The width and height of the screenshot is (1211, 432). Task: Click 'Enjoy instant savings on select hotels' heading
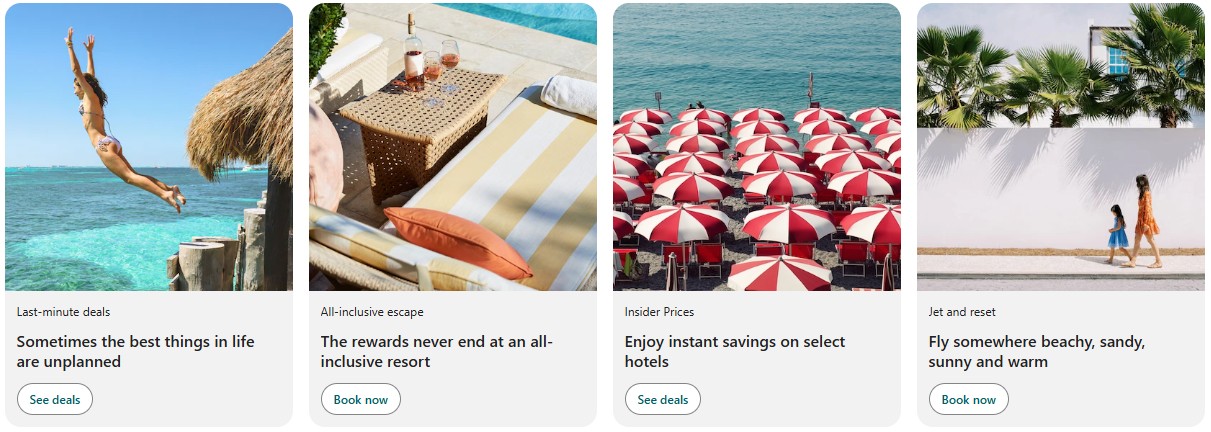(735, 351)
